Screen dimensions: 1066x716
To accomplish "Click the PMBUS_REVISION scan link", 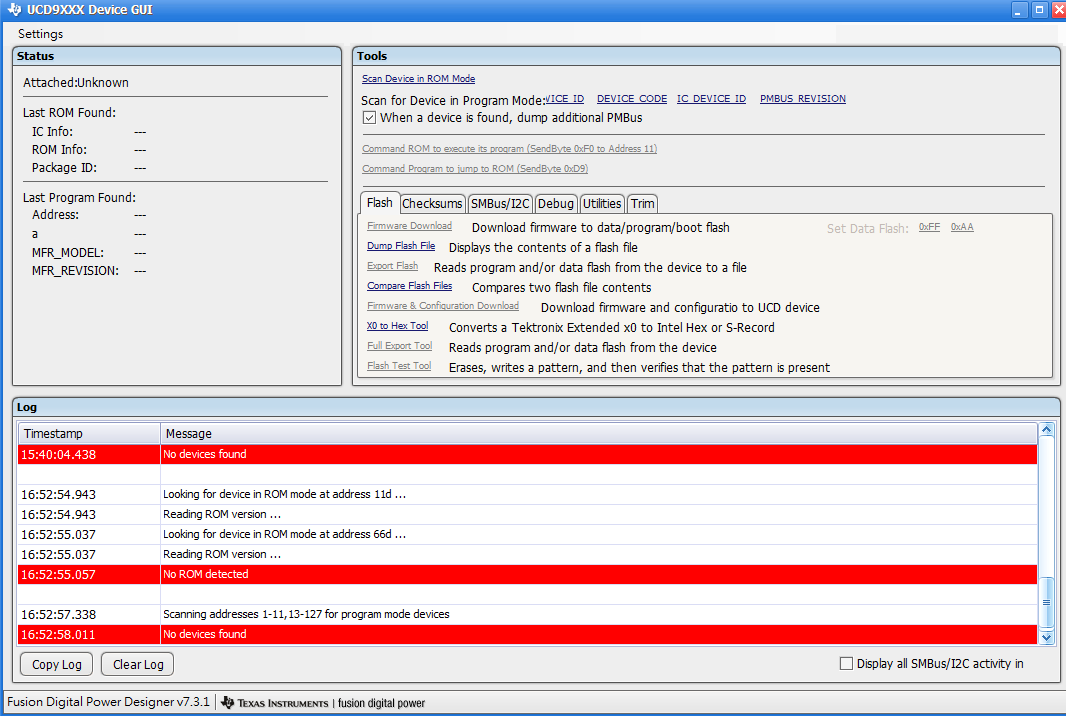I will (803, 99).
